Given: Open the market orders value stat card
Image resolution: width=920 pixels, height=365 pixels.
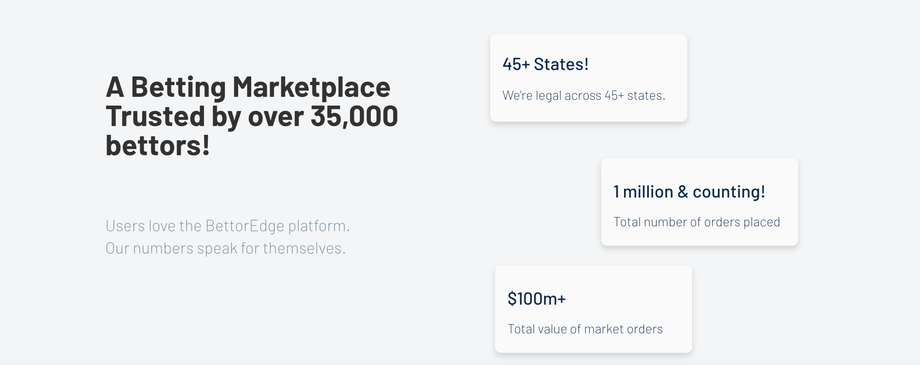Looking at the screenshot, I should 593,309.
